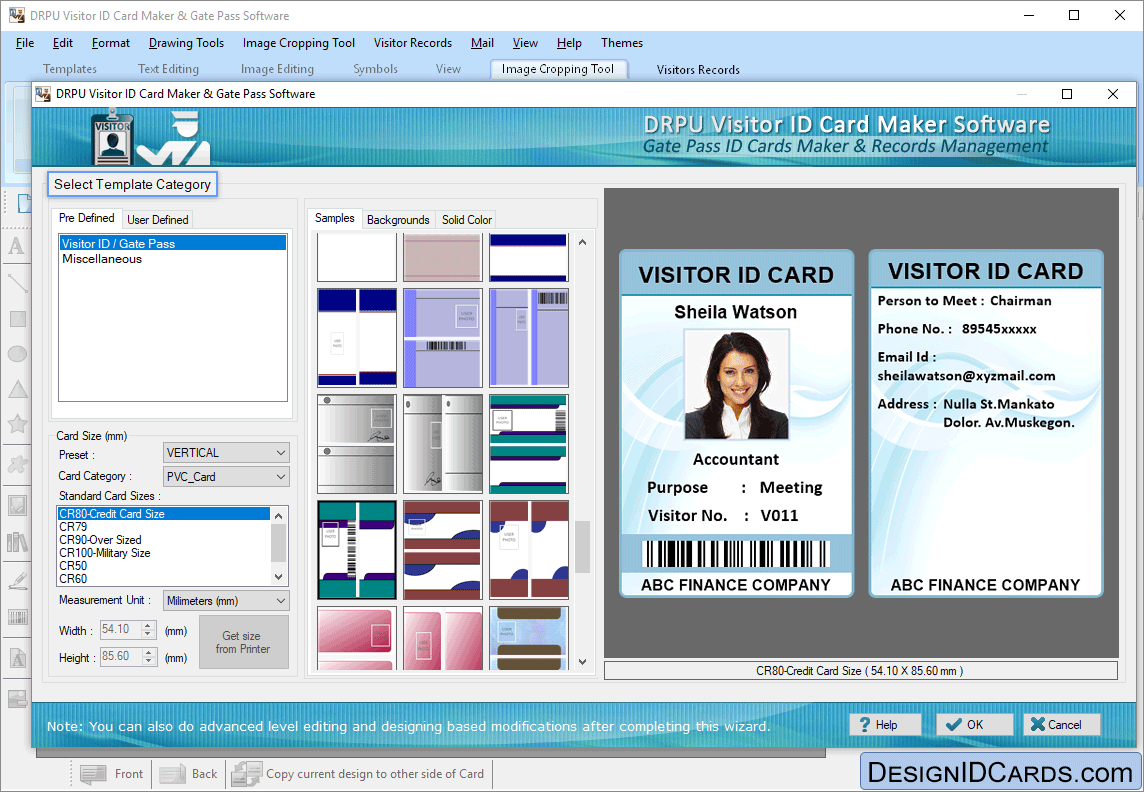1144x792 pixels.
Task: Click the OK button
Action: click(x=975, y=724)
